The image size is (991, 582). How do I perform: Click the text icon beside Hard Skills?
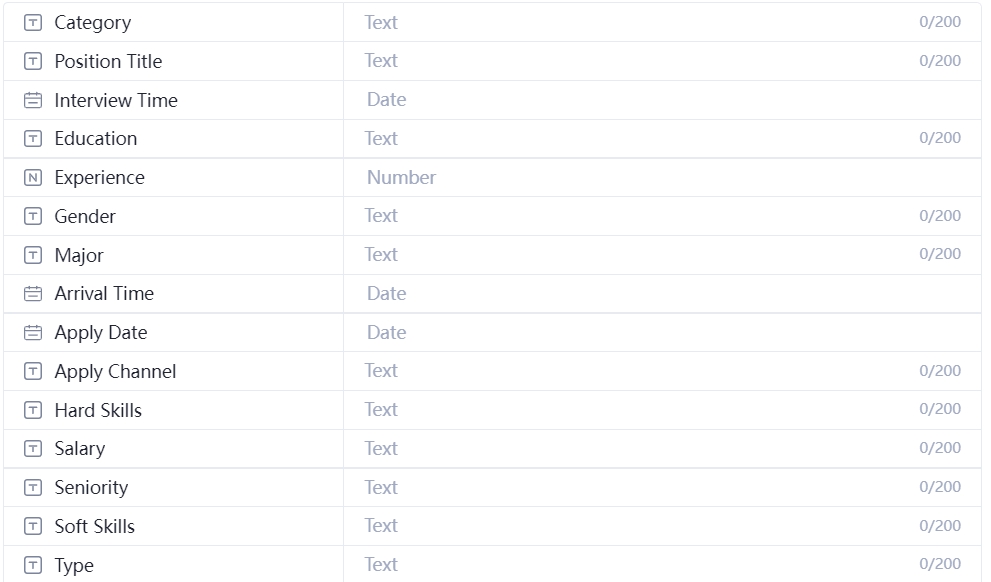[33, 410]
